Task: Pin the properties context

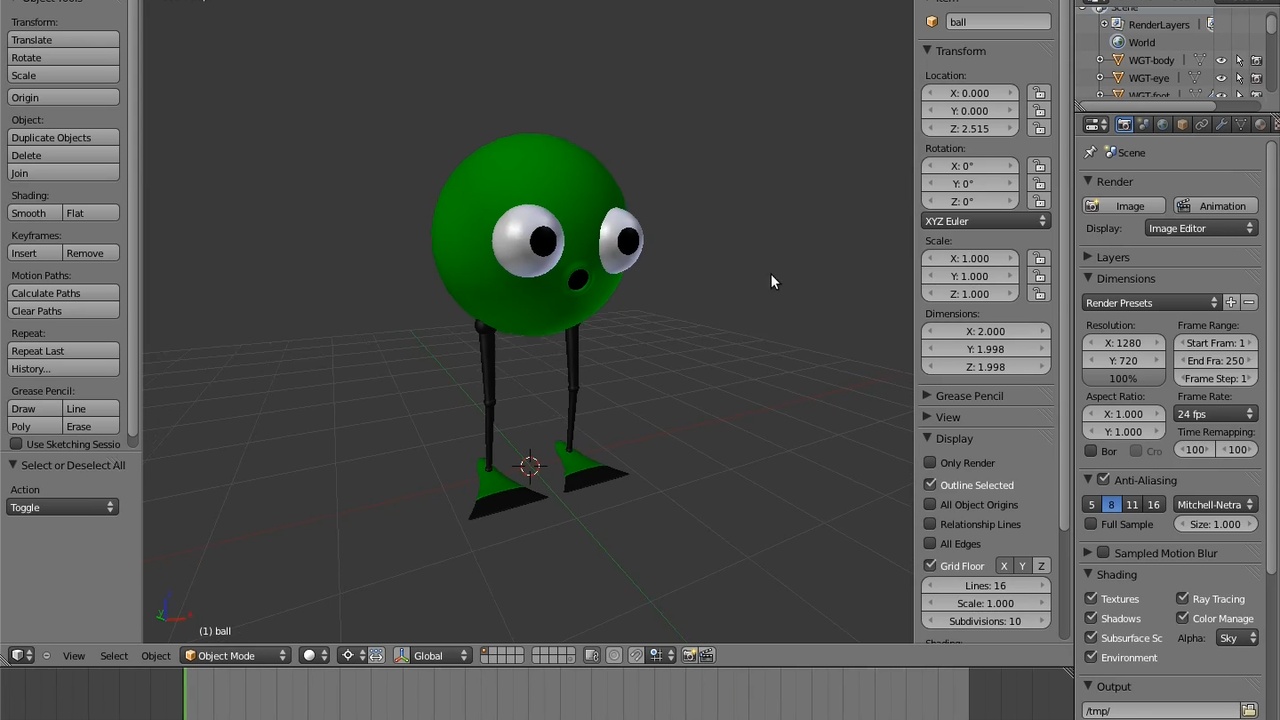Action: 1091,153
